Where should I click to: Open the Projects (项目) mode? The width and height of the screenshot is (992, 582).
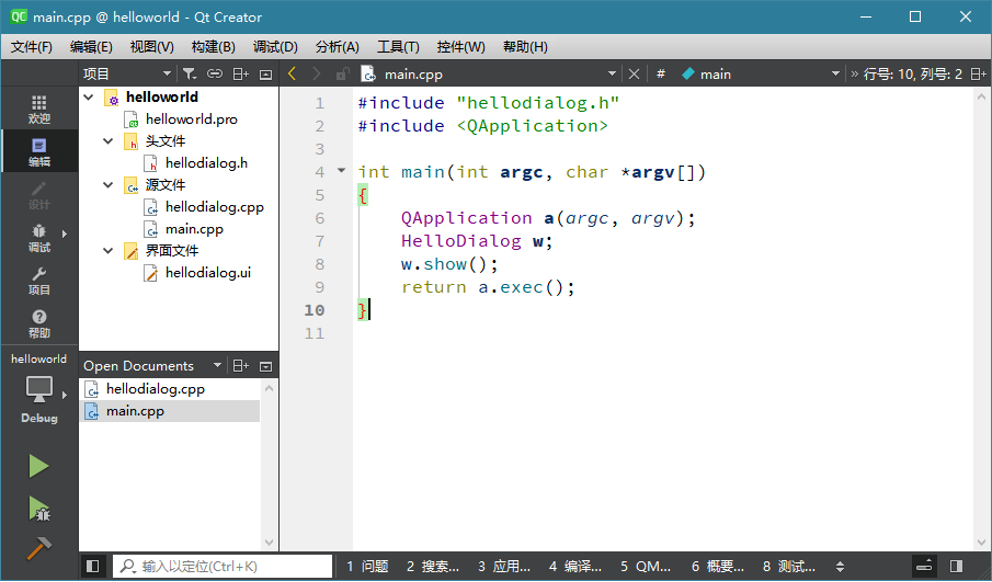click(39, 280)
